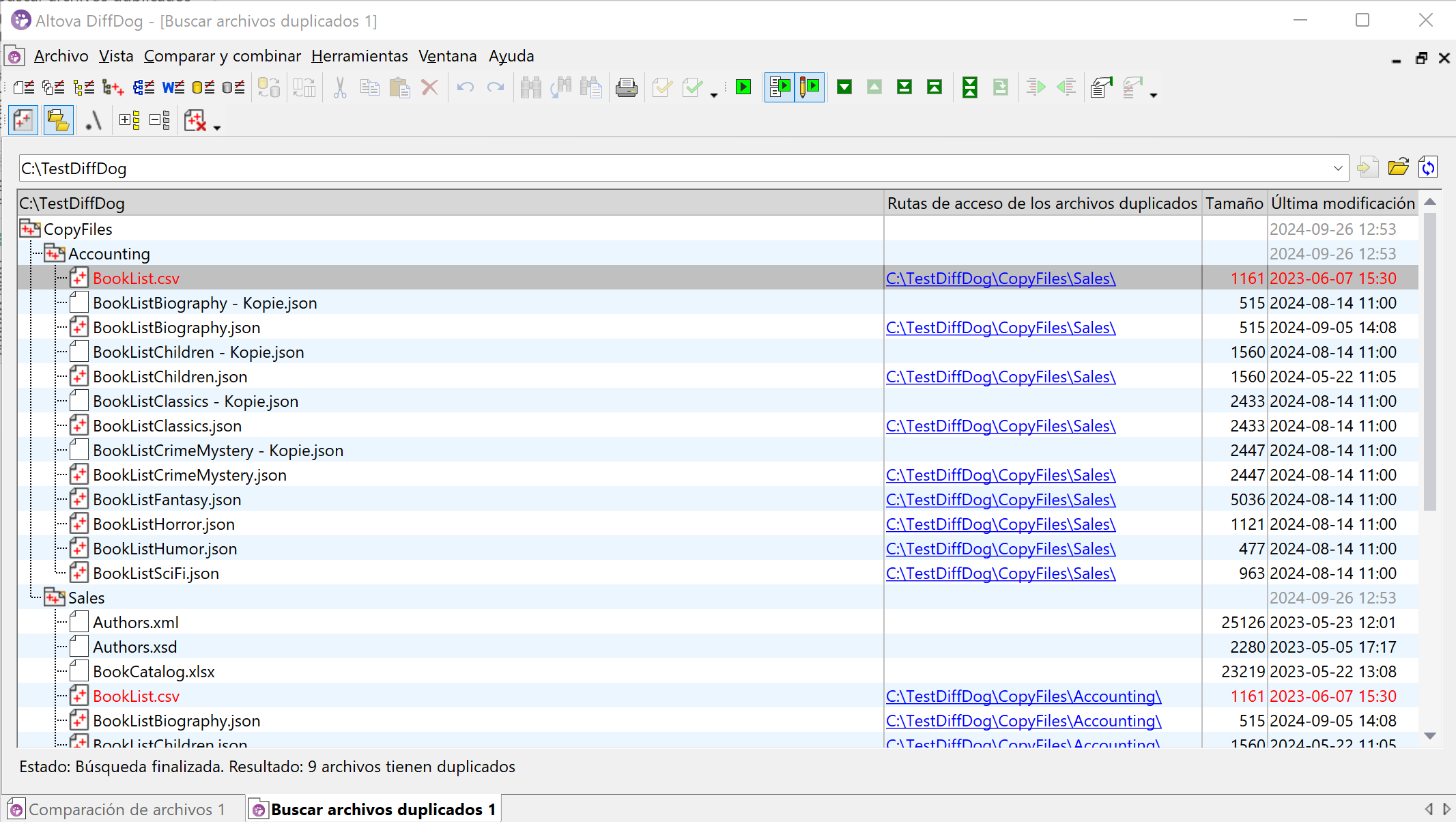Open the Vista menu
The width and height of the screenshot is (1456, 822).
pyautogui.click(x=116, y=56)
